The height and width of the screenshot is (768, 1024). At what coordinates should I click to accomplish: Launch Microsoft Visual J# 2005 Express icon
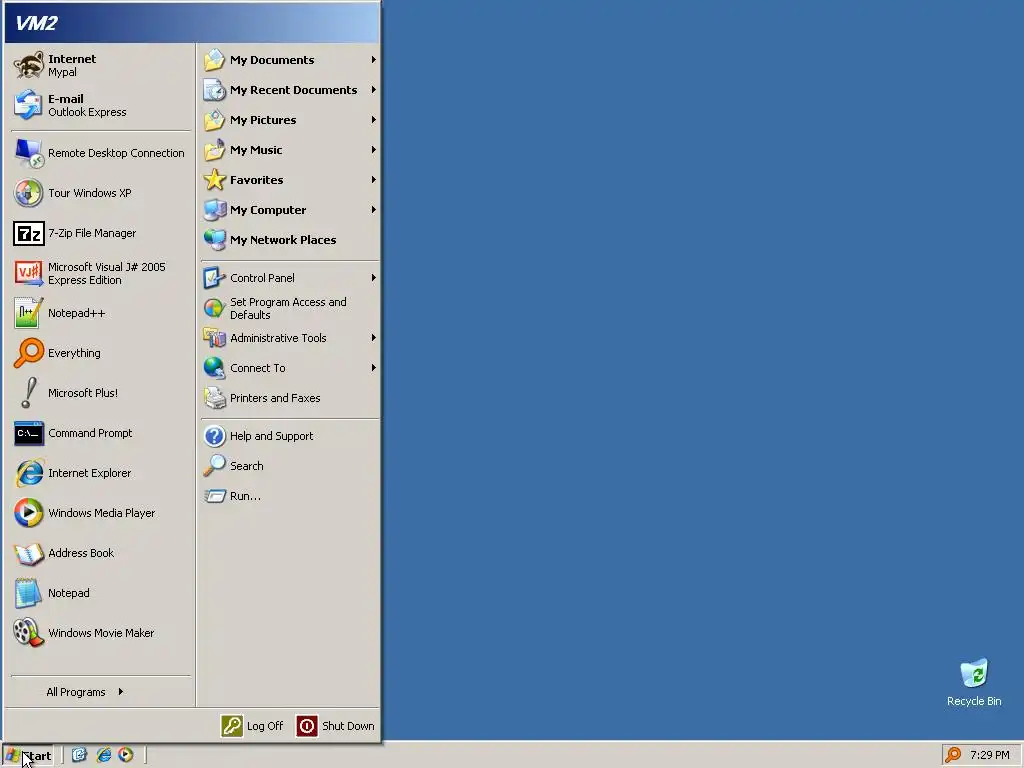[x=29, y=273]
